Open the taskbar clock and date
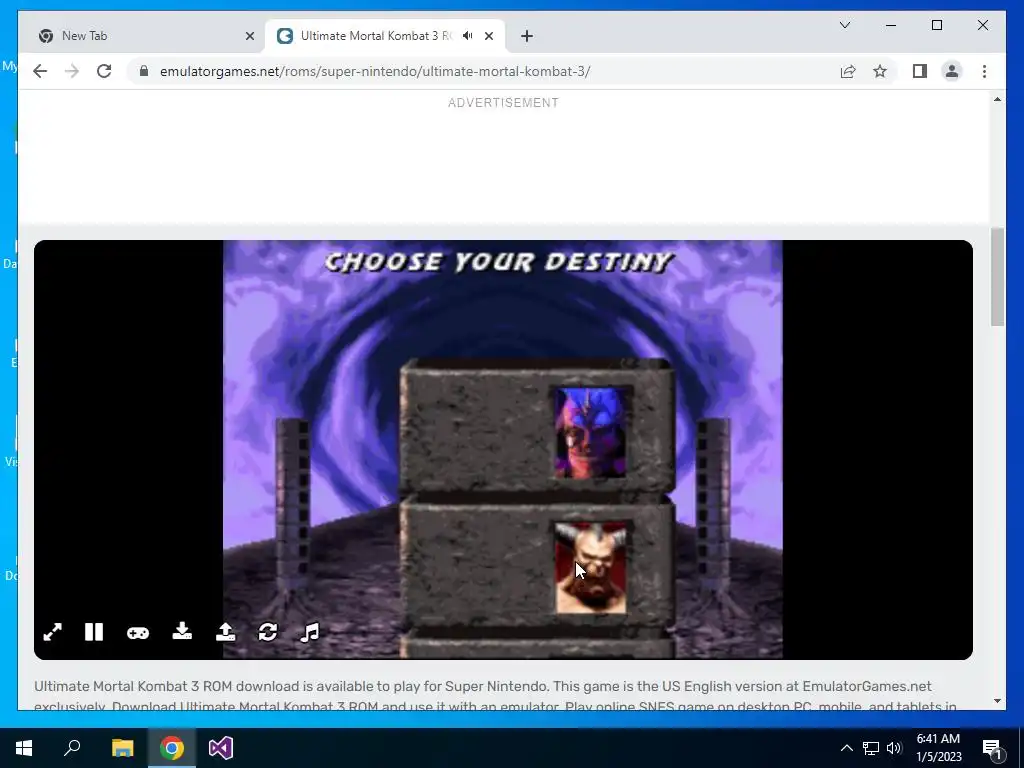Screen dimensions: 1024x768 [x=938, y=748]
